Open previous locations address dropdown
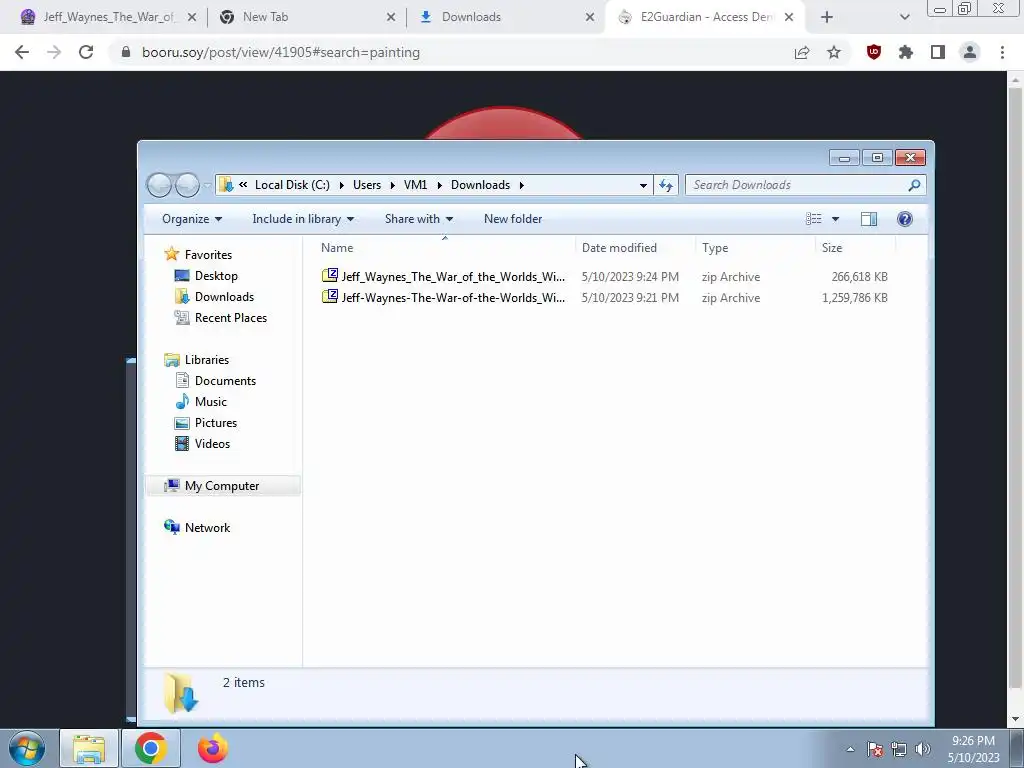This screenshot has width=1024, height=768. click(x=643, y=185)
